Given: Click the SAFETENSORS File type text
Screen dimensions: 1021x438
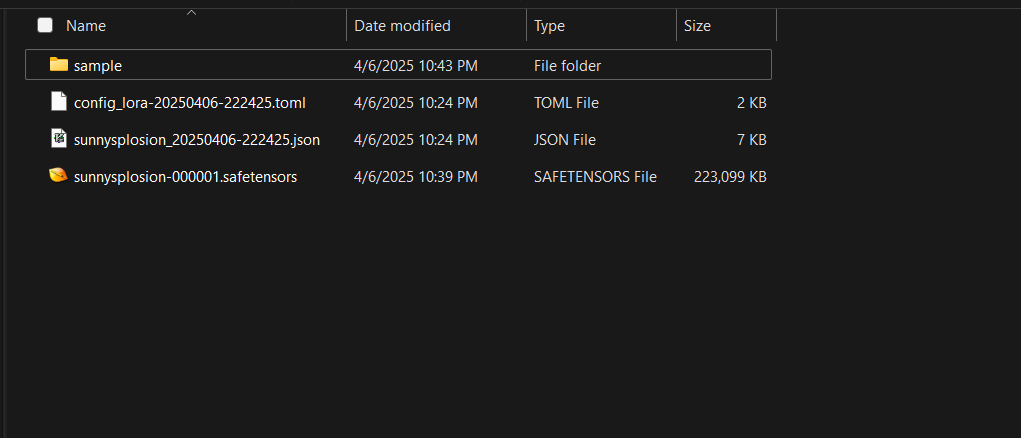Looking at the screenshot, I should [595, 177].
